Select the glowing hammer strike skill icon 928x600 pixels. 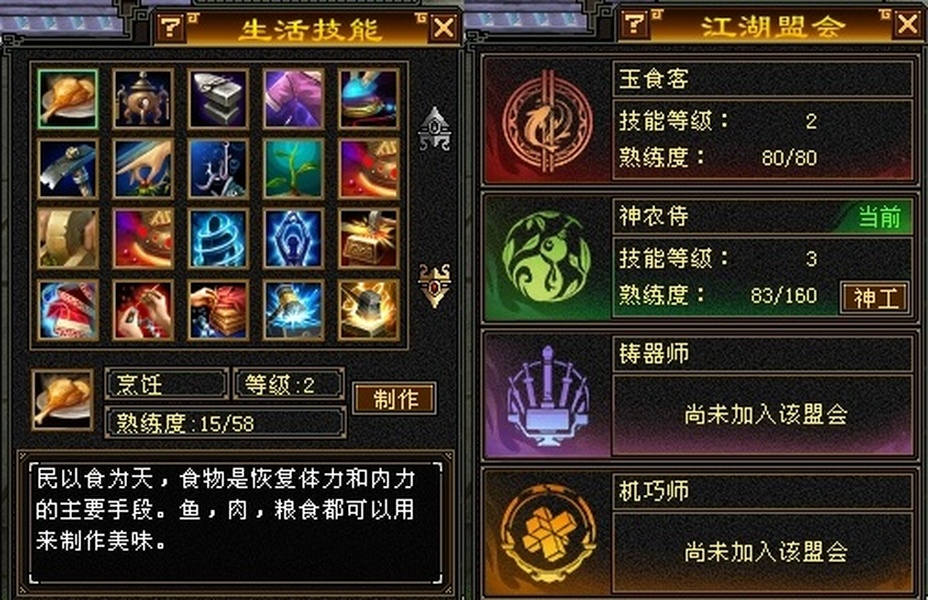[x=294, y=311]
